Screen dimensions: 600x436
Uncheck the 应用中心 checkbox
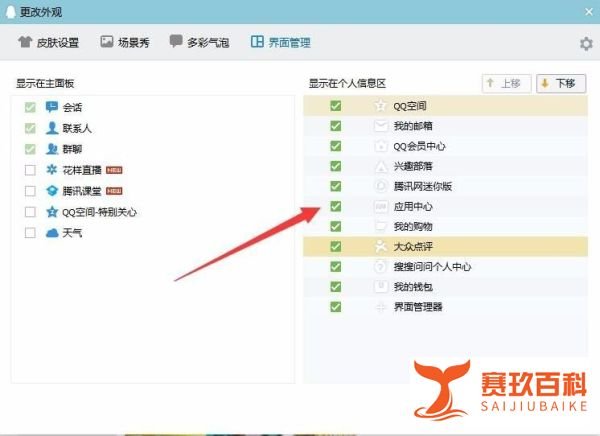(x=336, y=206)
